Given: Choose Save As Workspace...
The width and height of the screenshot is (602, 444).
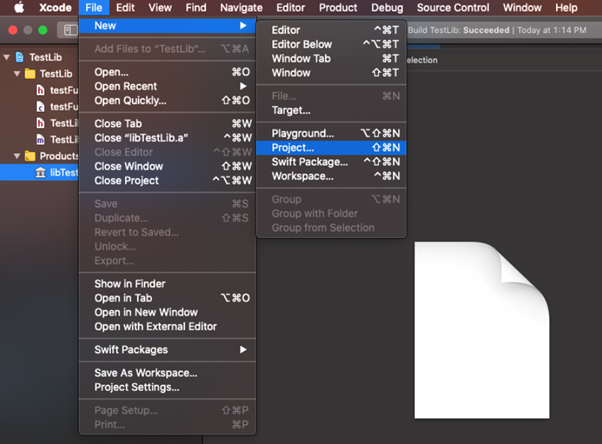Looking at the screenshot, I should pos(167,373).
